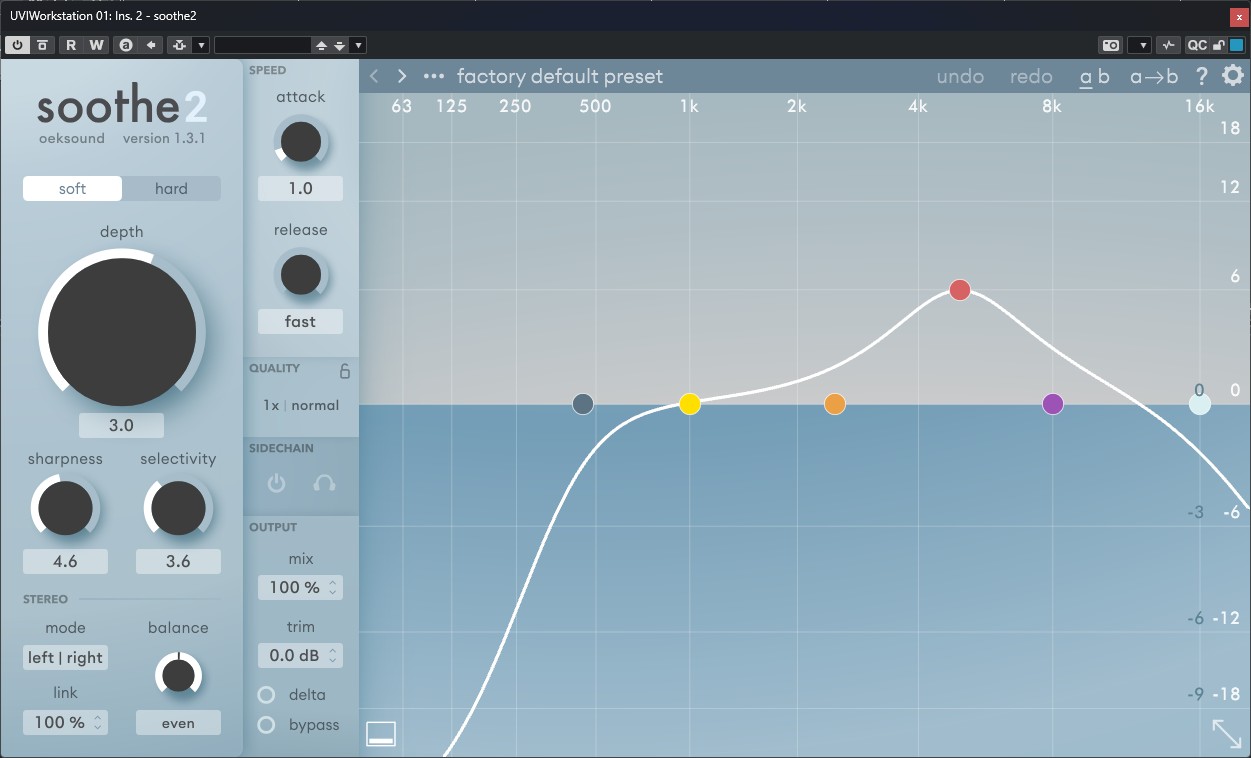Open help with the question mark icon

click(1202, 76)
